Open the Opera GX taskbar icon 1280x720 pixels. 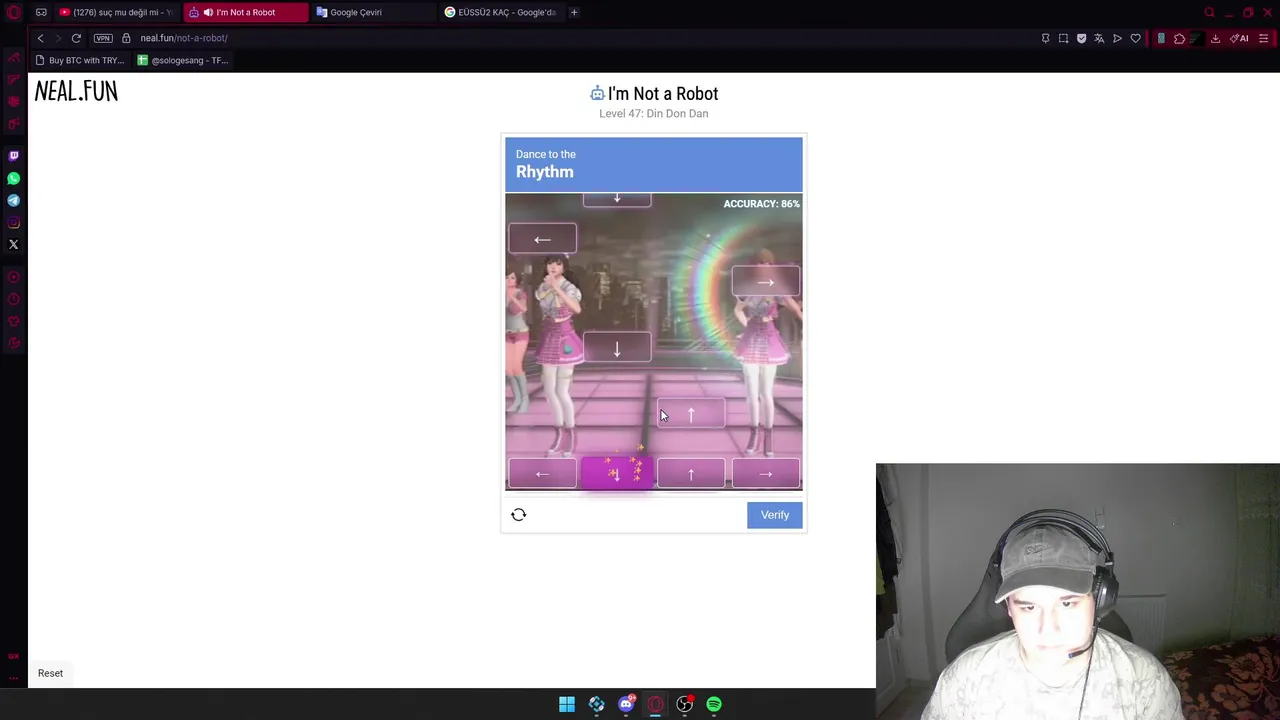tap(655, 704)
